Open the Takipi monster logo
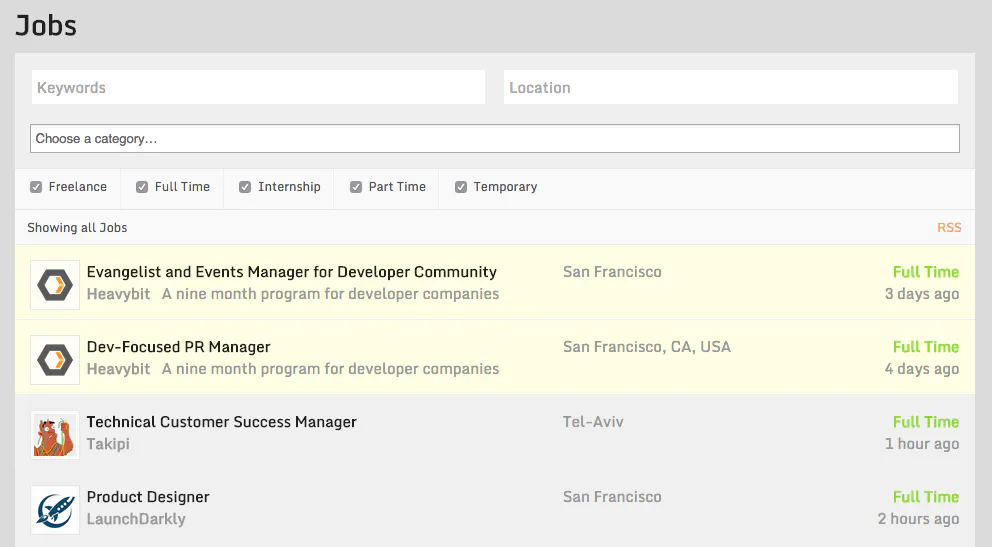The image size is (992, 547). (x=55, y=435)
